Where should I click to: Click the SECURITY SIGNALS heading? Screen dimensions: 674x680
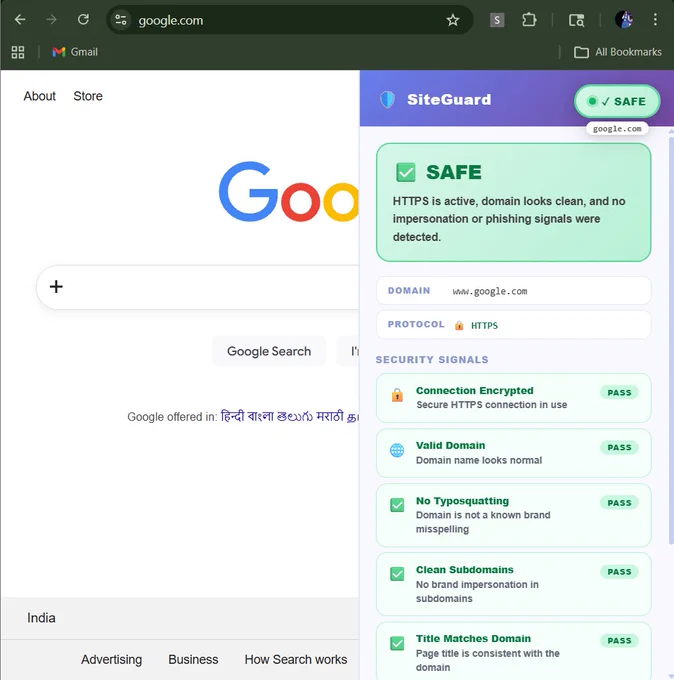(x=432, y=360)
